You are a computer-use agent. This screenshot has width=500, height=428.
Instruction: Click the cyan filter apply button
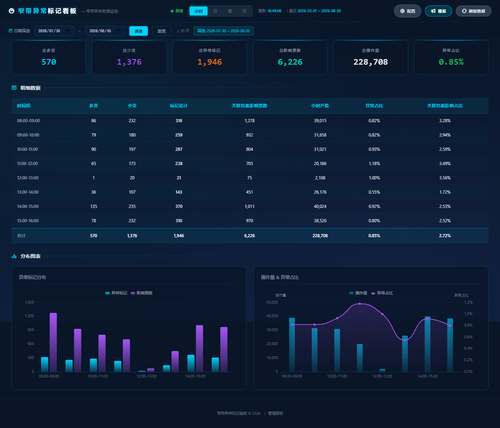click(x=138, y=31)
